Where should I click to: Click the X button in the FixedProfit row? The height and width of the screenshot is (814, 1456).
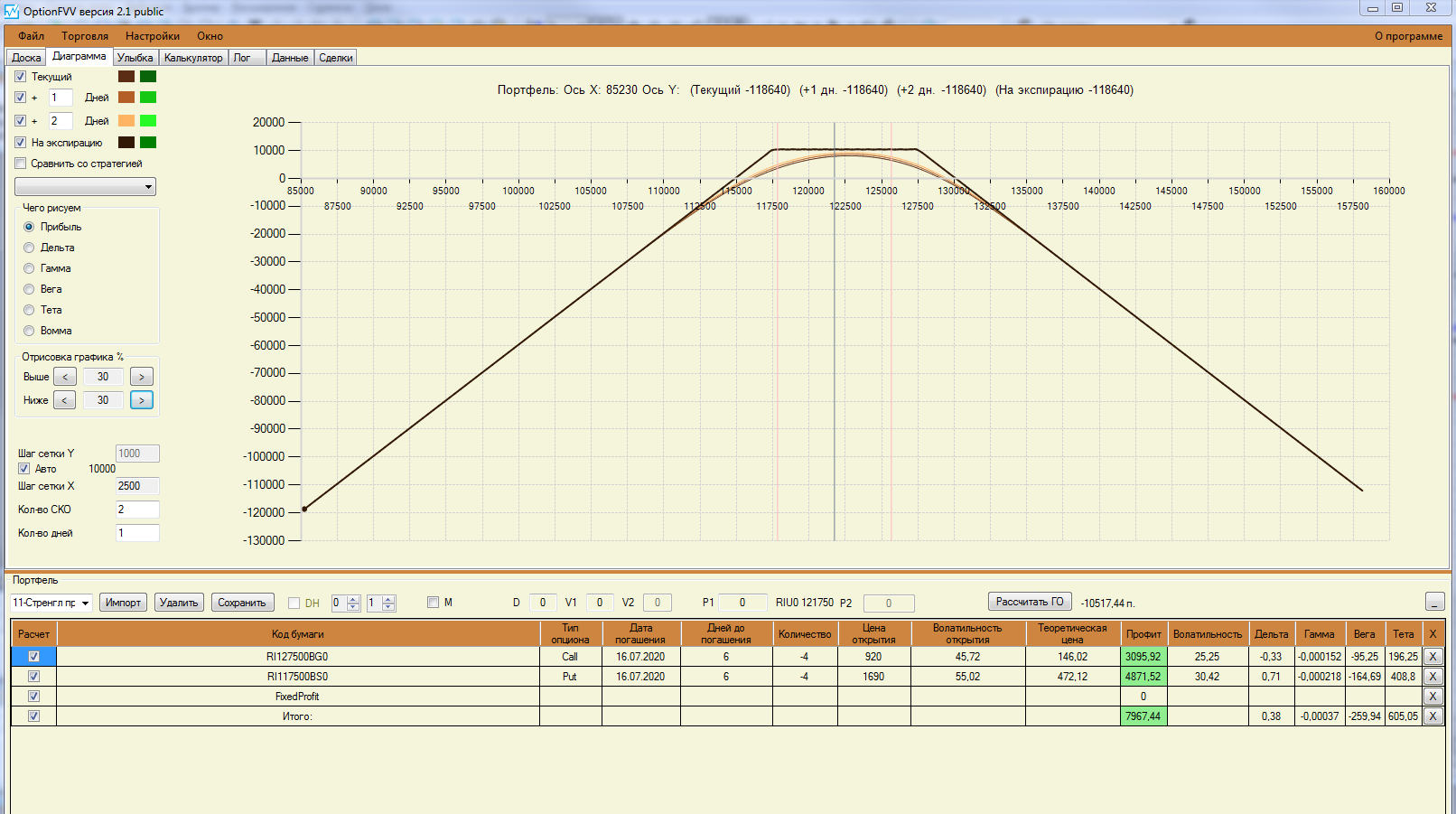(1433, 697)
